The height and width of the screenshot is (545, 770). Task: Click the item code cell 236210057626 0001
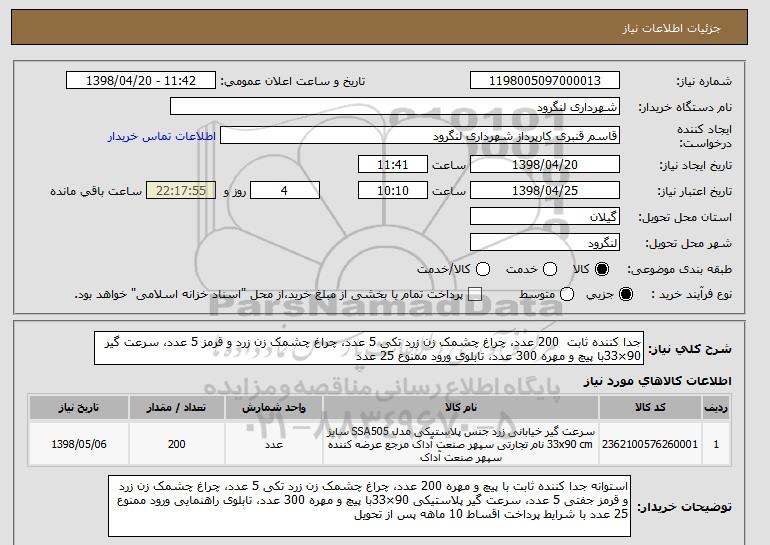coord(650,444)
